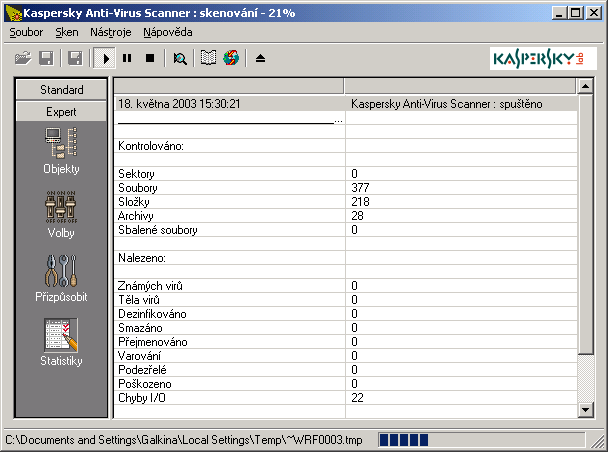Click the first save floppy disk icon

[x=46, y=59]
